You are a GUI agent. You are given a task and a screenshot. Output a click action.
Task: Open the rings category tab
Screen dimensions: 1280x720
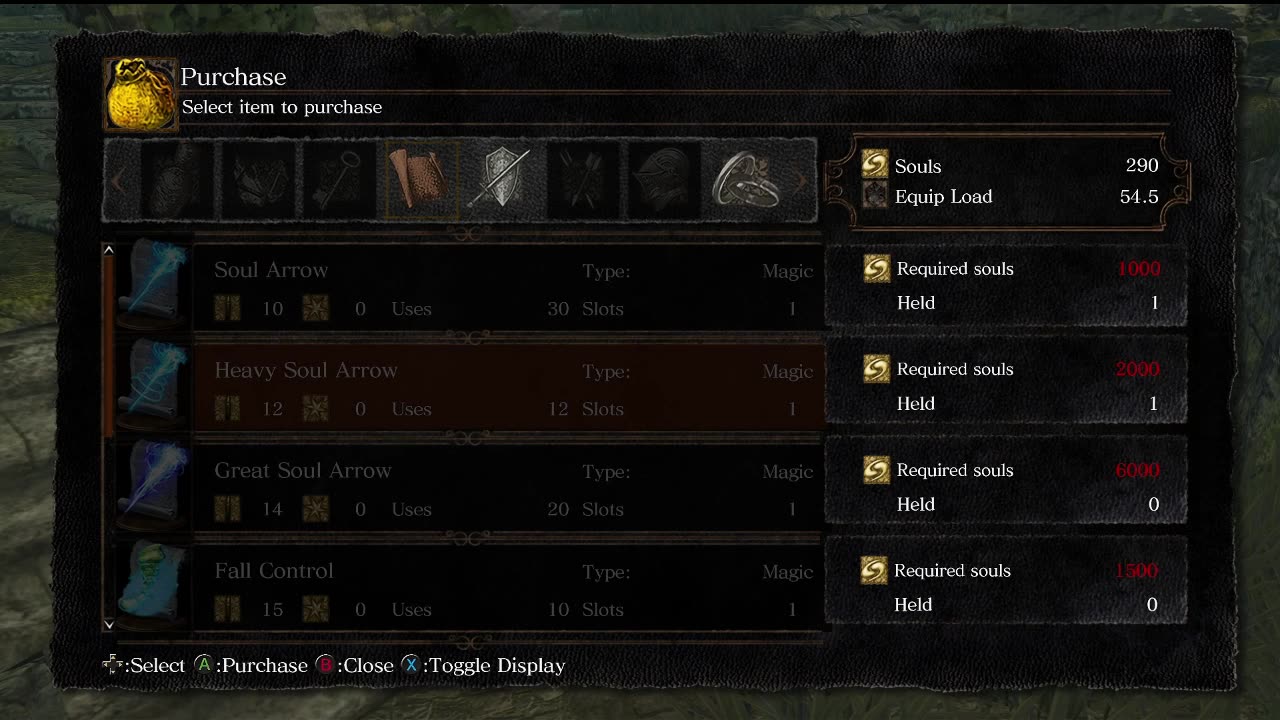point(746,181)
